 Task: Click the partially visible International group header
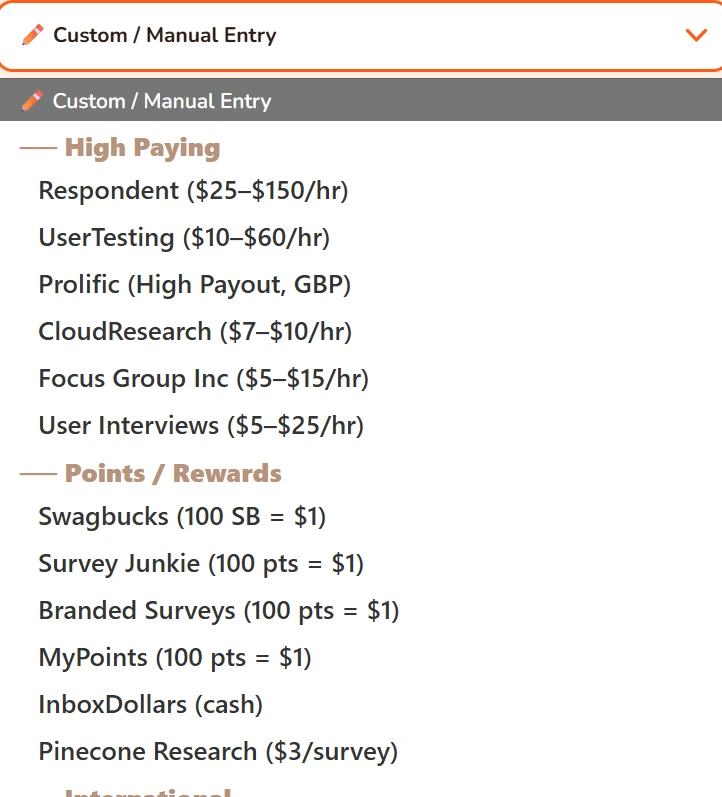click(x=148, y=791)
